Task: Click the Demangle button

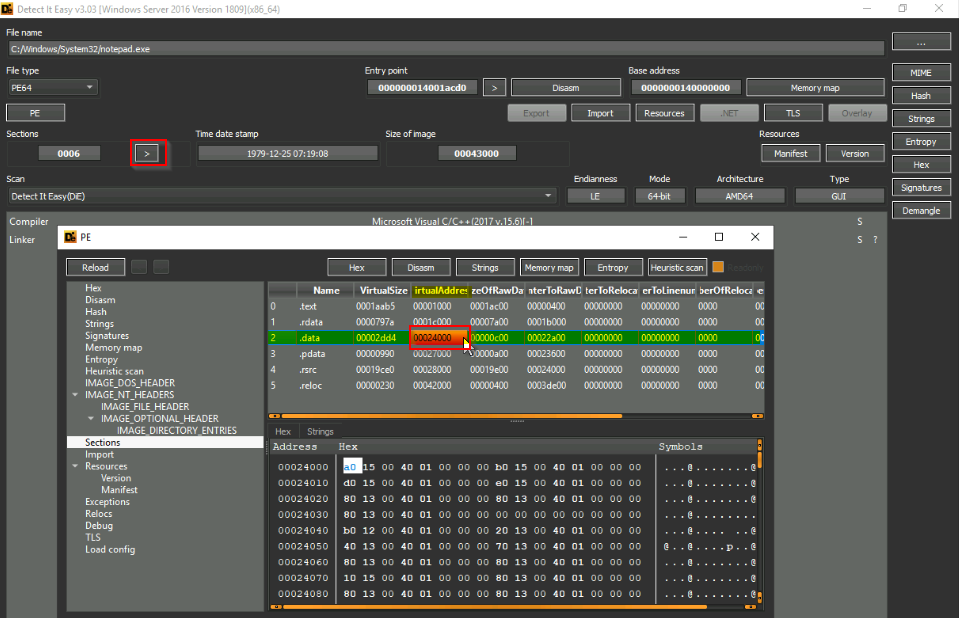Action: click(921, 210)
